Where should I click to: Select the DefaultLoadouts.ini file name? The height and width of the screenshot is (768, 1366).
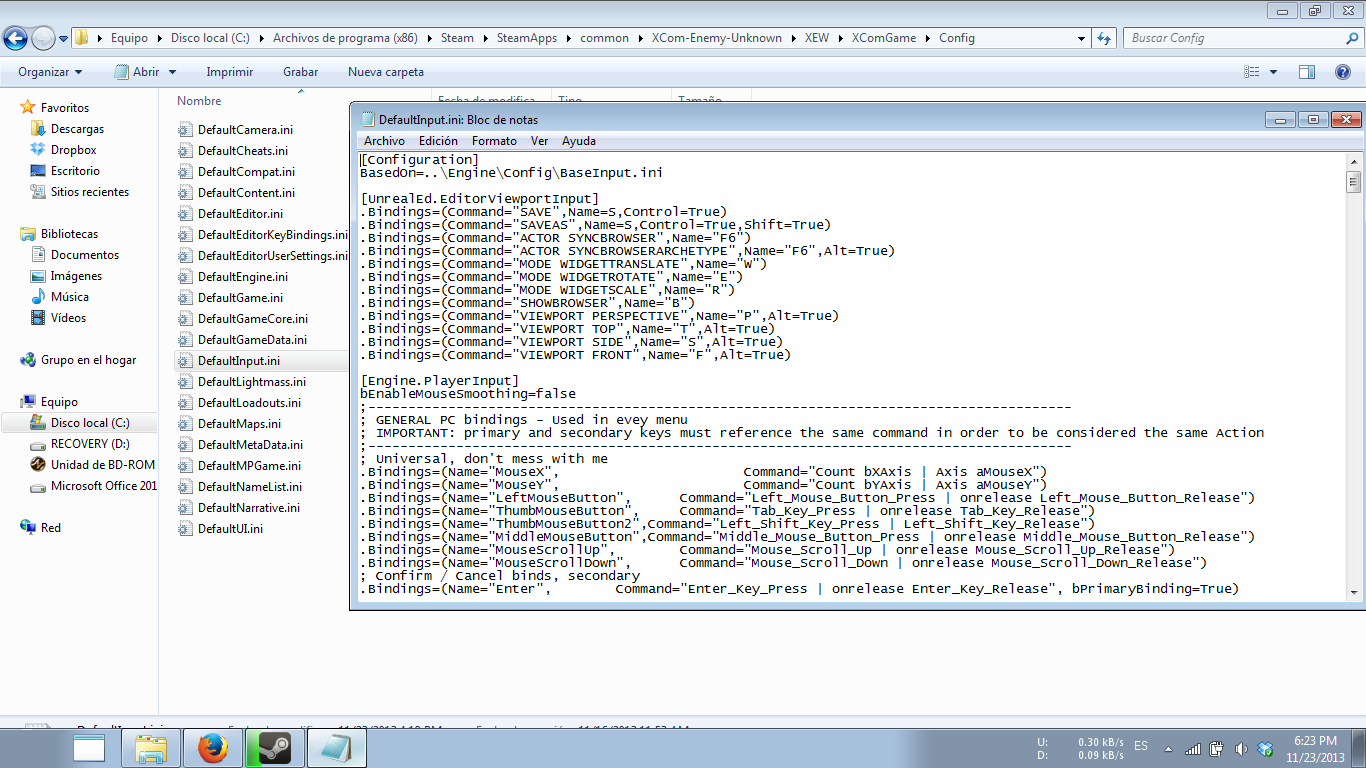tap(249, 403)
